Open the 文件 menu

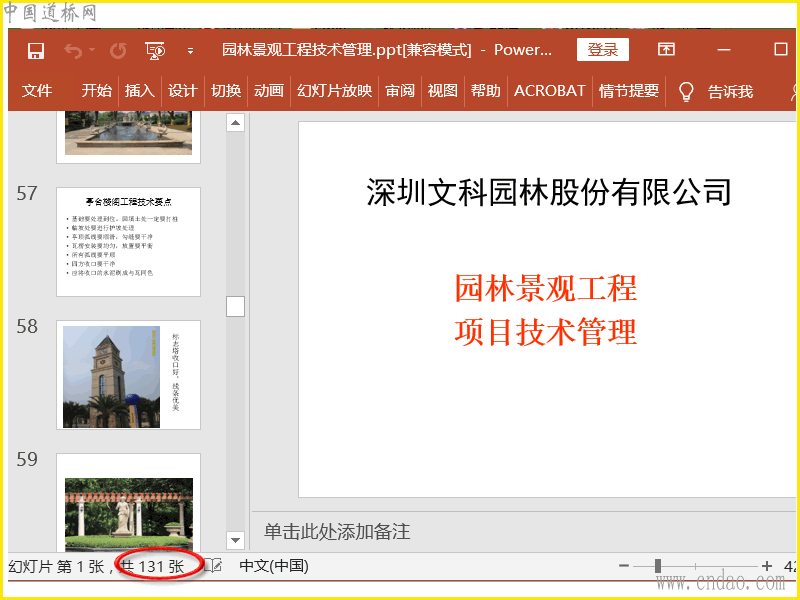37,91
